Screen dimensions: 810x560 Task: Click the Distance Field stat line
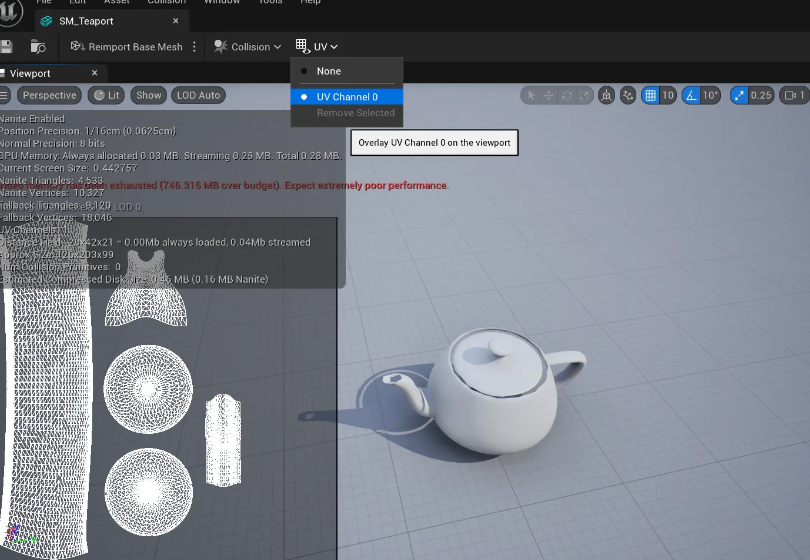pos(155,242)
